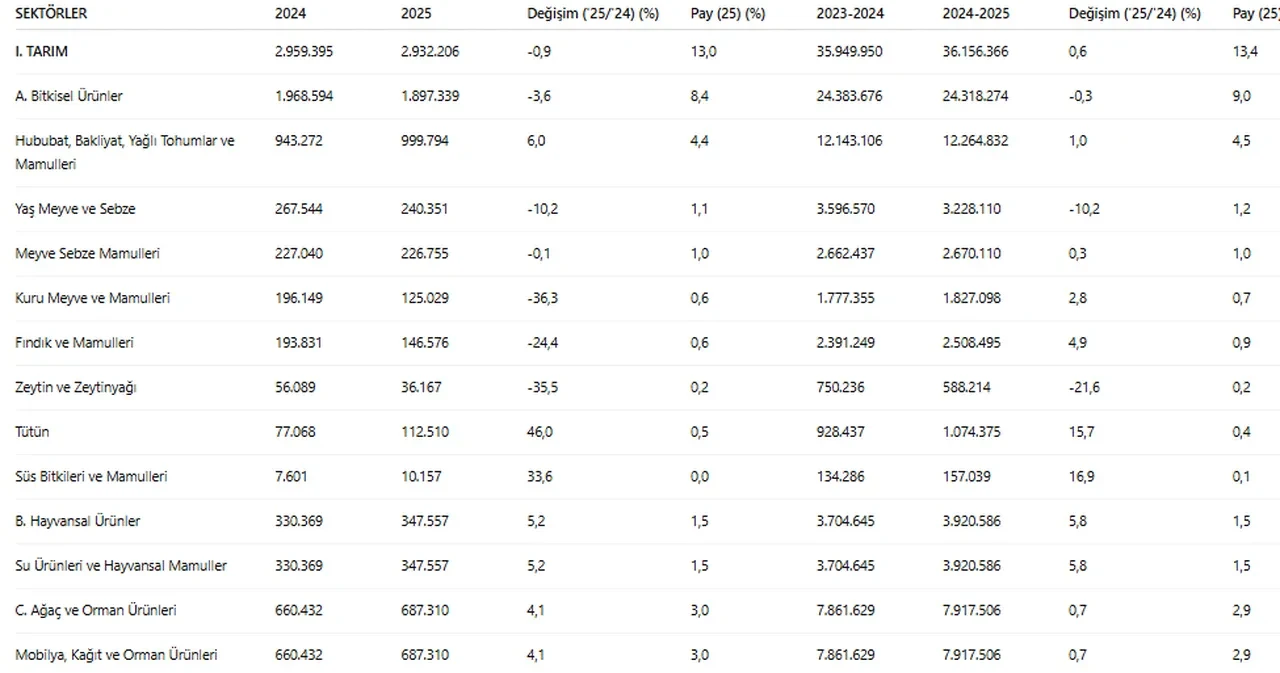Select Süs Bitkileri ve Mamulleri label
The width and height of the screenshot is (1280, 673).
coord(91,476)
